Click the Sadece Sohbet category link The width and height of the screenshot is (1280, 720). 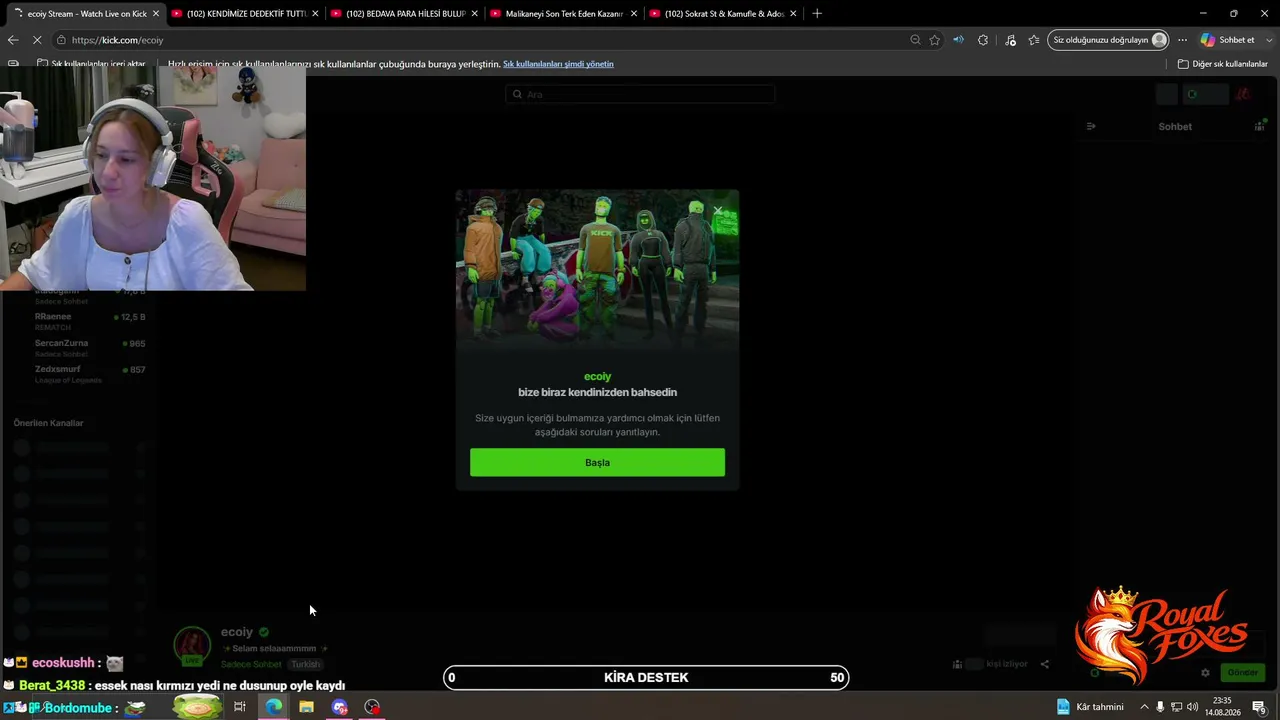(x=251, y=664)
